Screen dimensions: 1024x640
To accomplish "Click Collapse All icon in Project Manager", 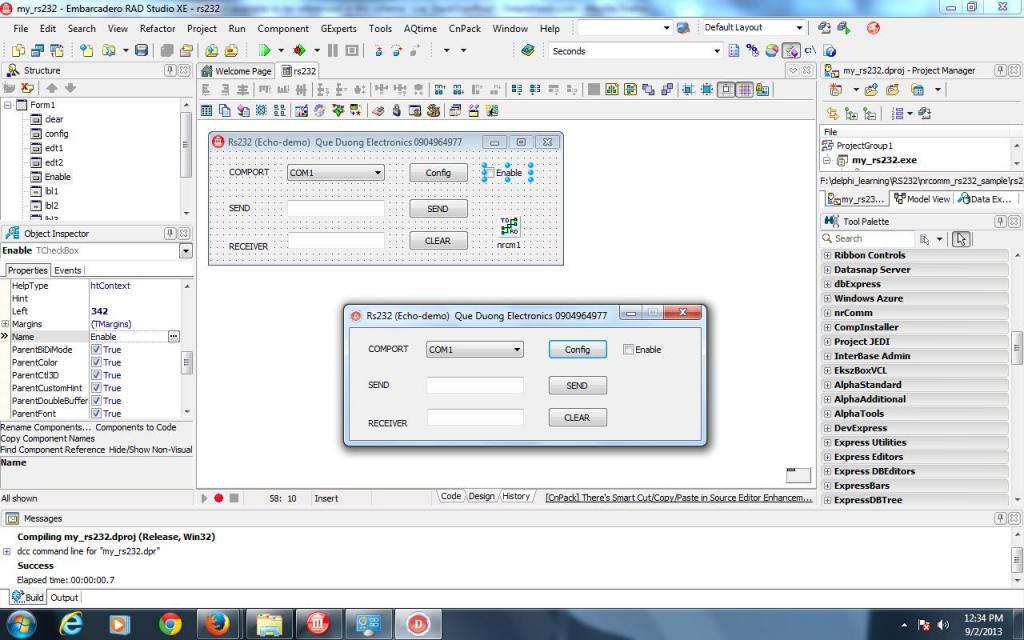I will (870, 114).
